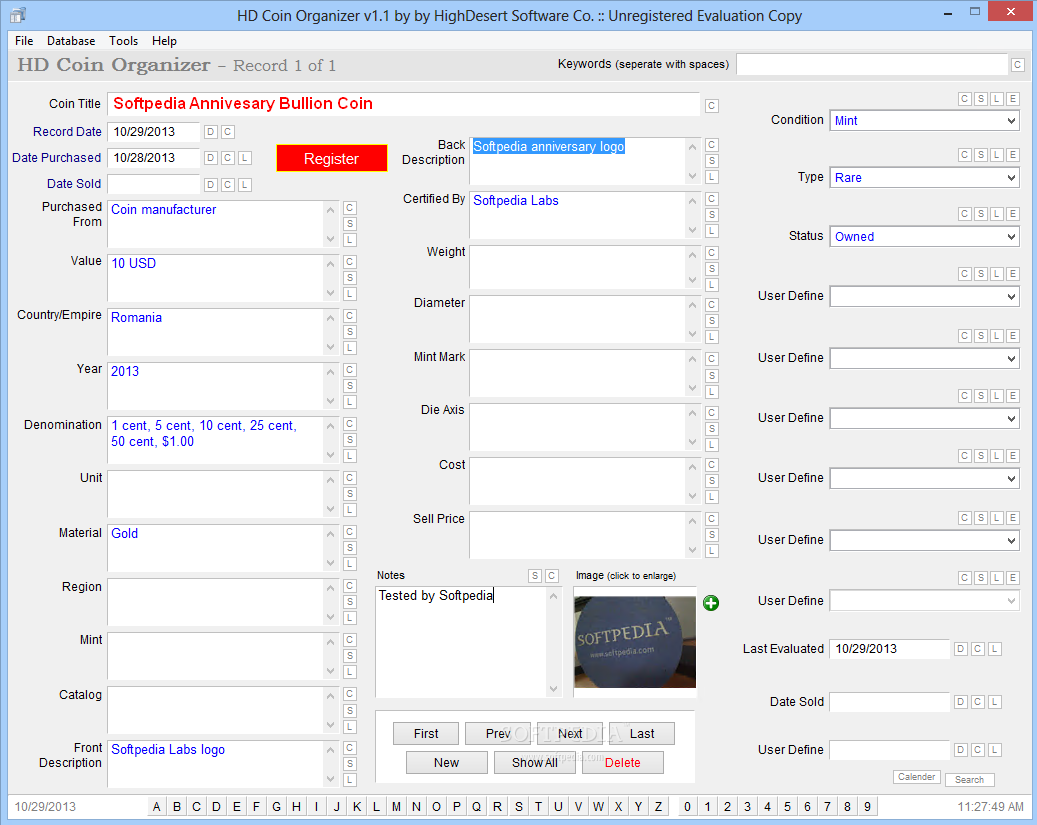Click the L button beside Country/Empire field
1037x825 pixels.
pyautogui.click(x=350, y=348)
